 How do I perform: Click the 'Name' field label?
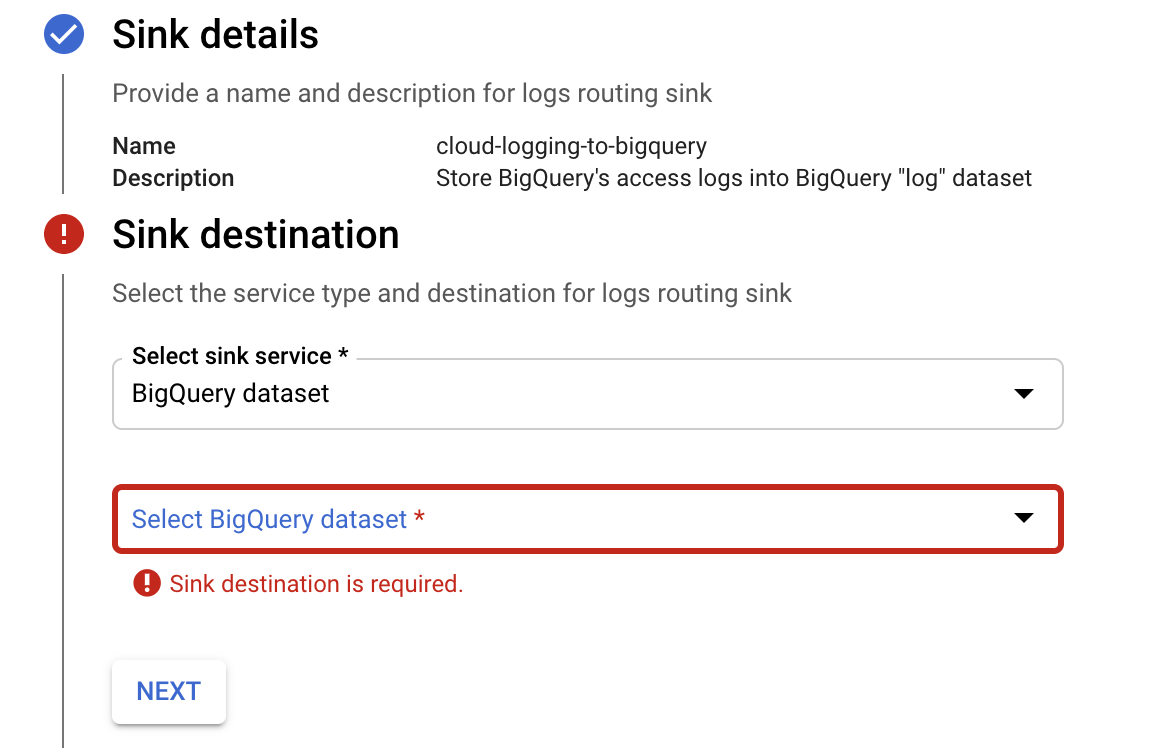click(144, 146)
